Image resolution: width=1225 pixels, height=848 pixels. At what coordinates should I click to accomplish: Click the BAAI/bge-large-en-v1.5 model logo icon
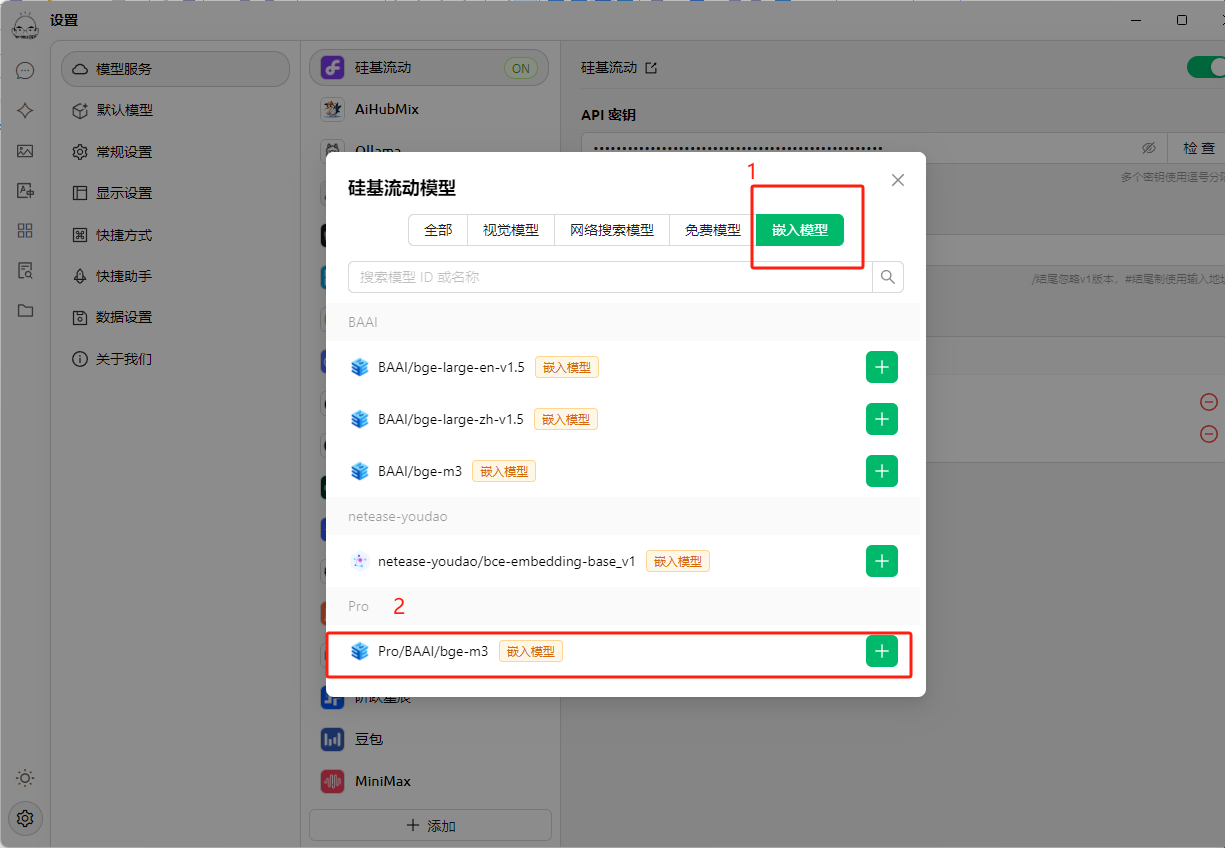360,367
